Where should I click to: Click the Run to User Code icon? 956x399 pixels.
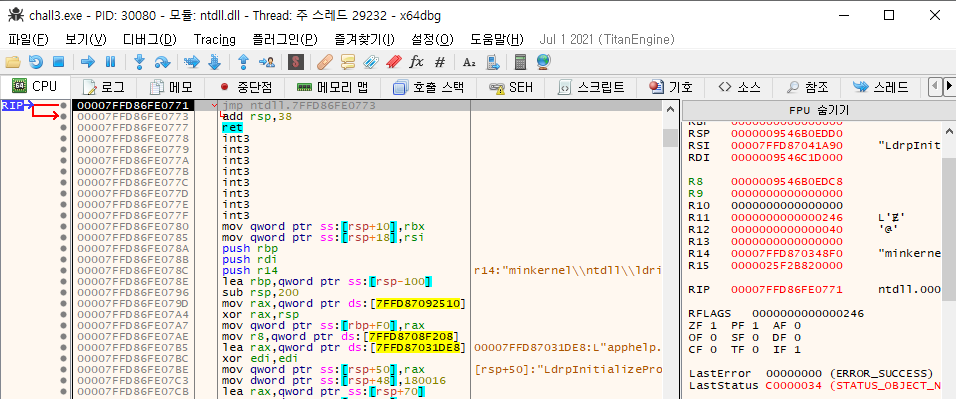click(x=266, y=62)
